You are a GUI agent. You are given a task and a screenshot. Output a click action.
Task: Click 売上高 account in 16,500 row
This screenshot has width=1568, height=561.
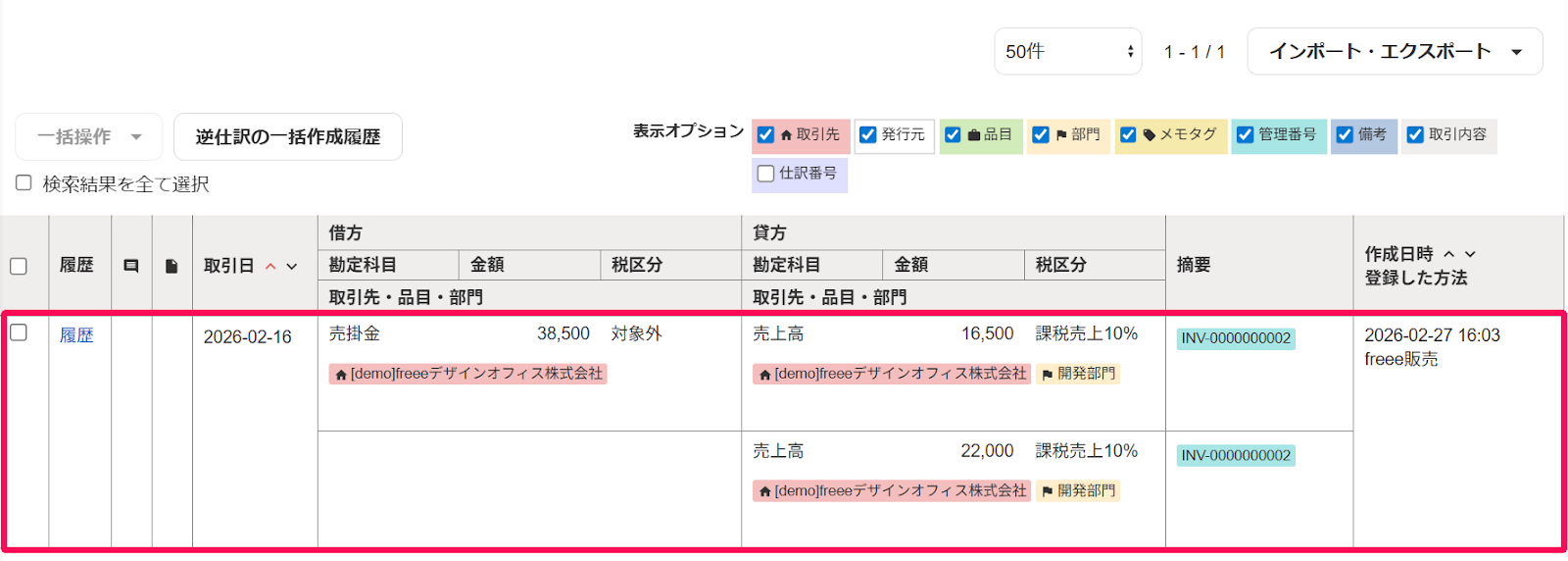778,333
